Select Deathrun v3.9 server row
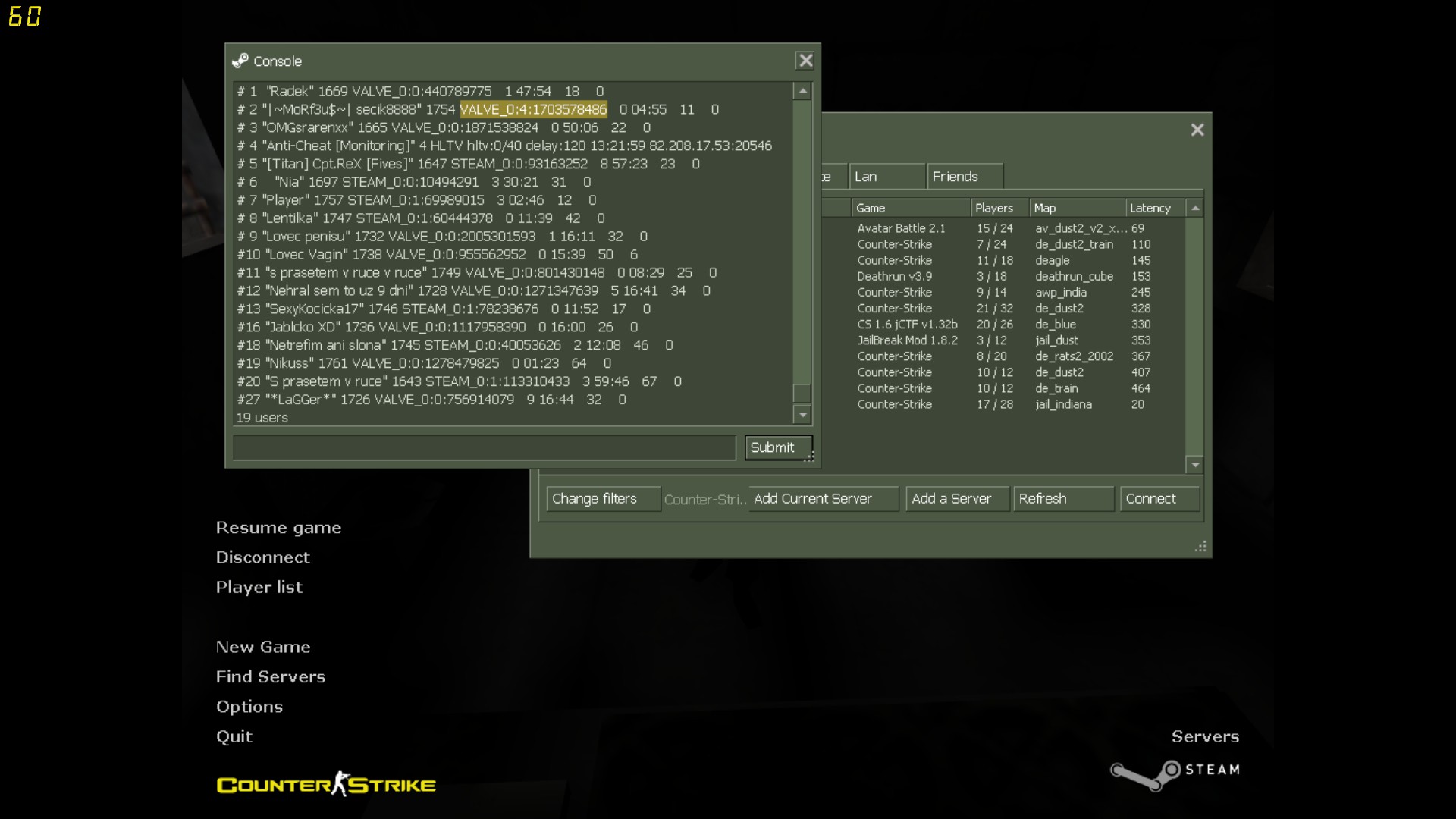The width and height of the screenshot is (1456, 819). click(1003, 276)
